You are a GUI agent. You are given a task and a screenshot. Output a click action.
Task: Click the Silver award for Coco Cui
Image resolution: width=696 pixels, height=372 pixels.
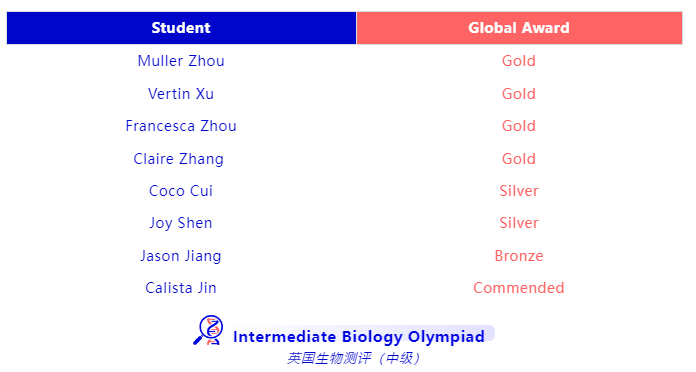(519, 191)
